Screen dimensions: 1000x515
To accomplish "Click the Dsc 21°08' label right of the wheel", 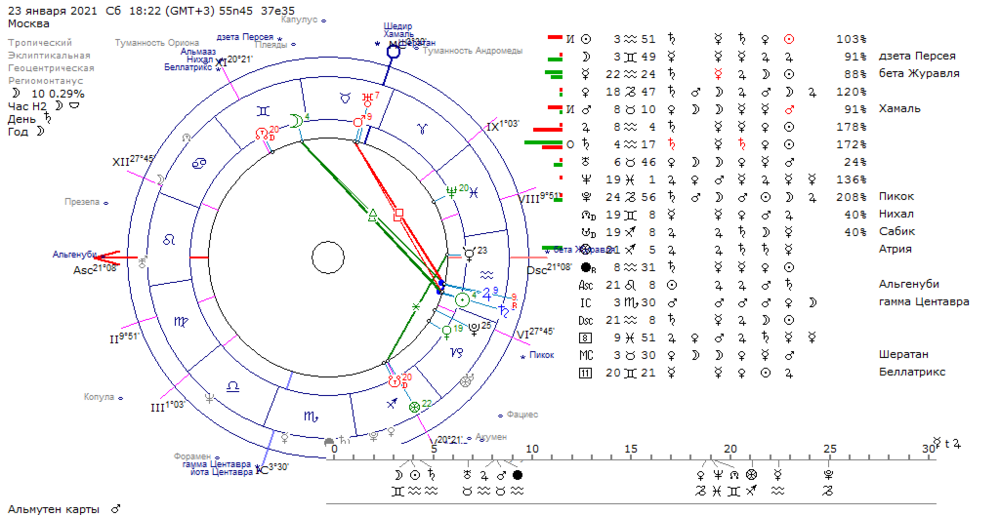I will pos(549,268).
